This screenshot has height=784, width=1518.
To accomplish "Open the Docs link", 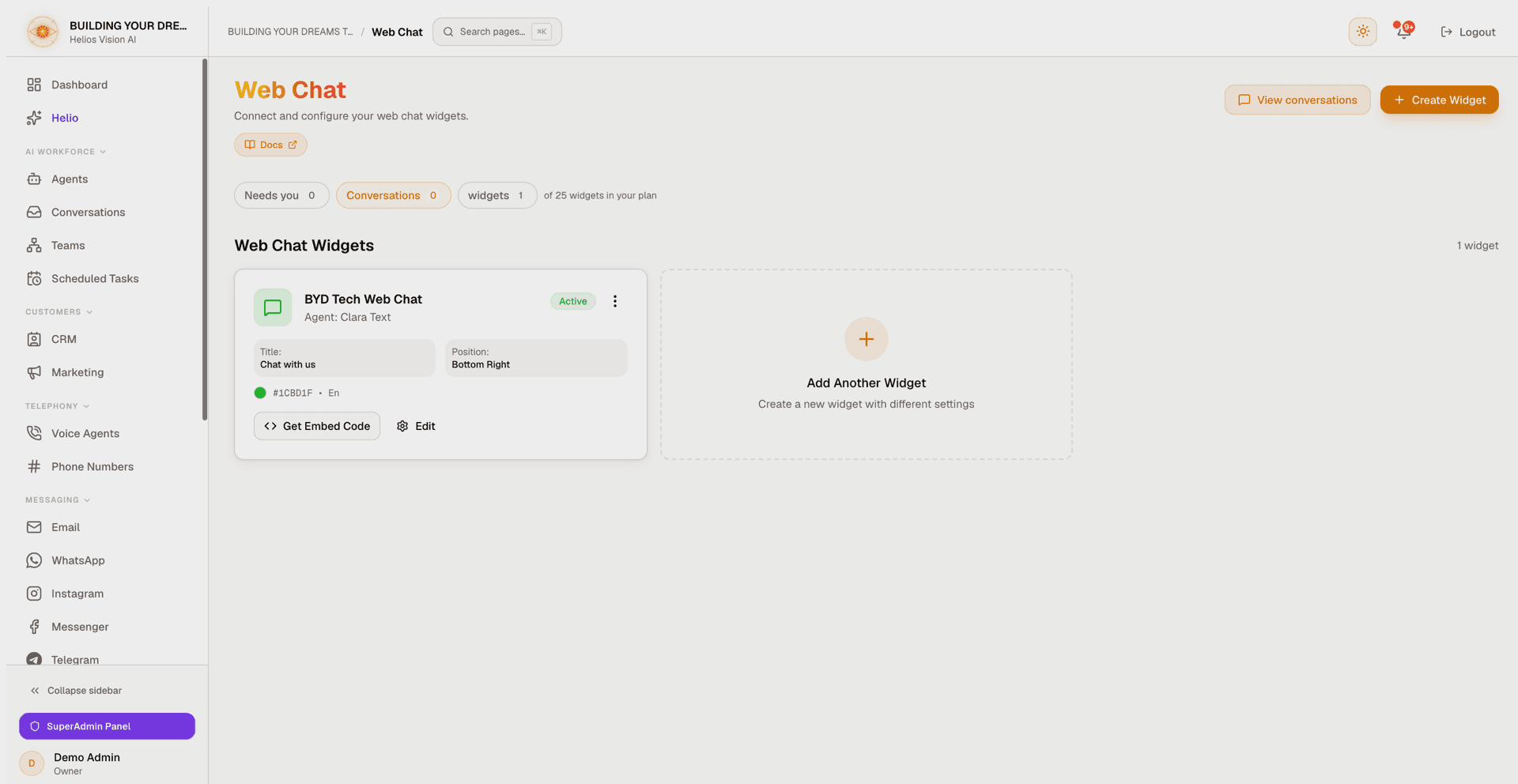I will click(x=270, y=145).
